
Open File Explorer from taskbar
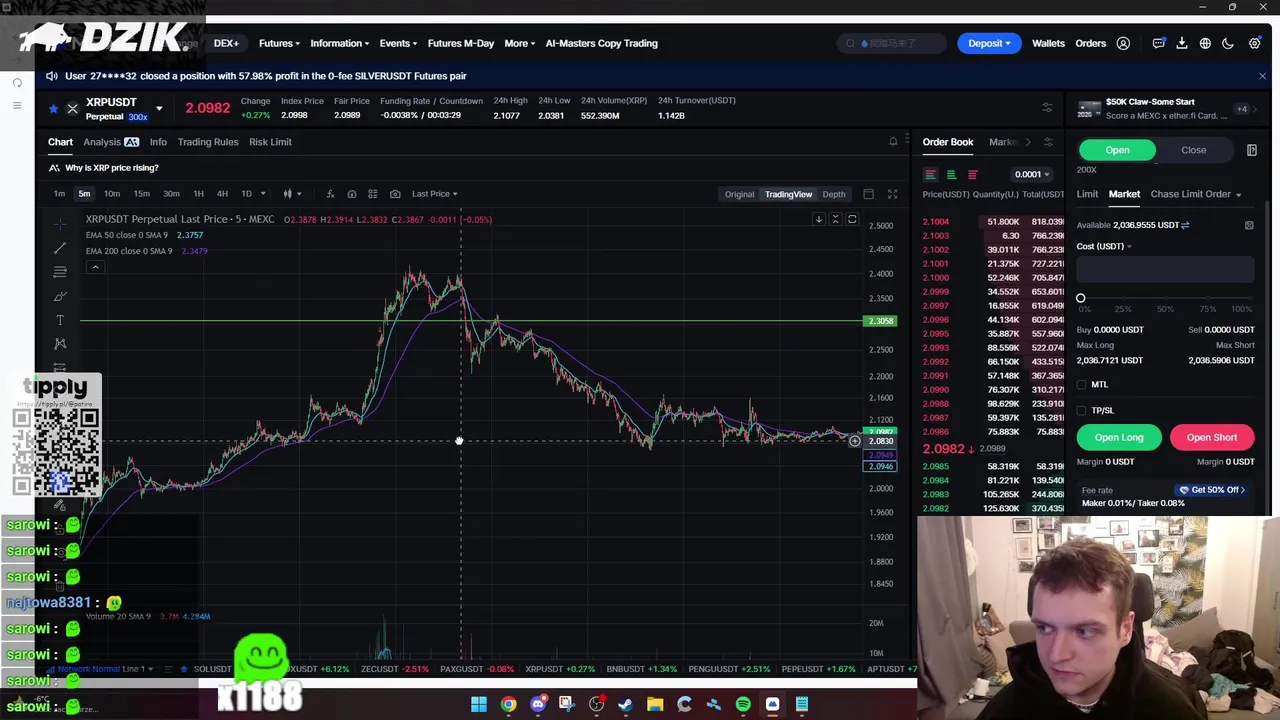(x=655, y=704)
